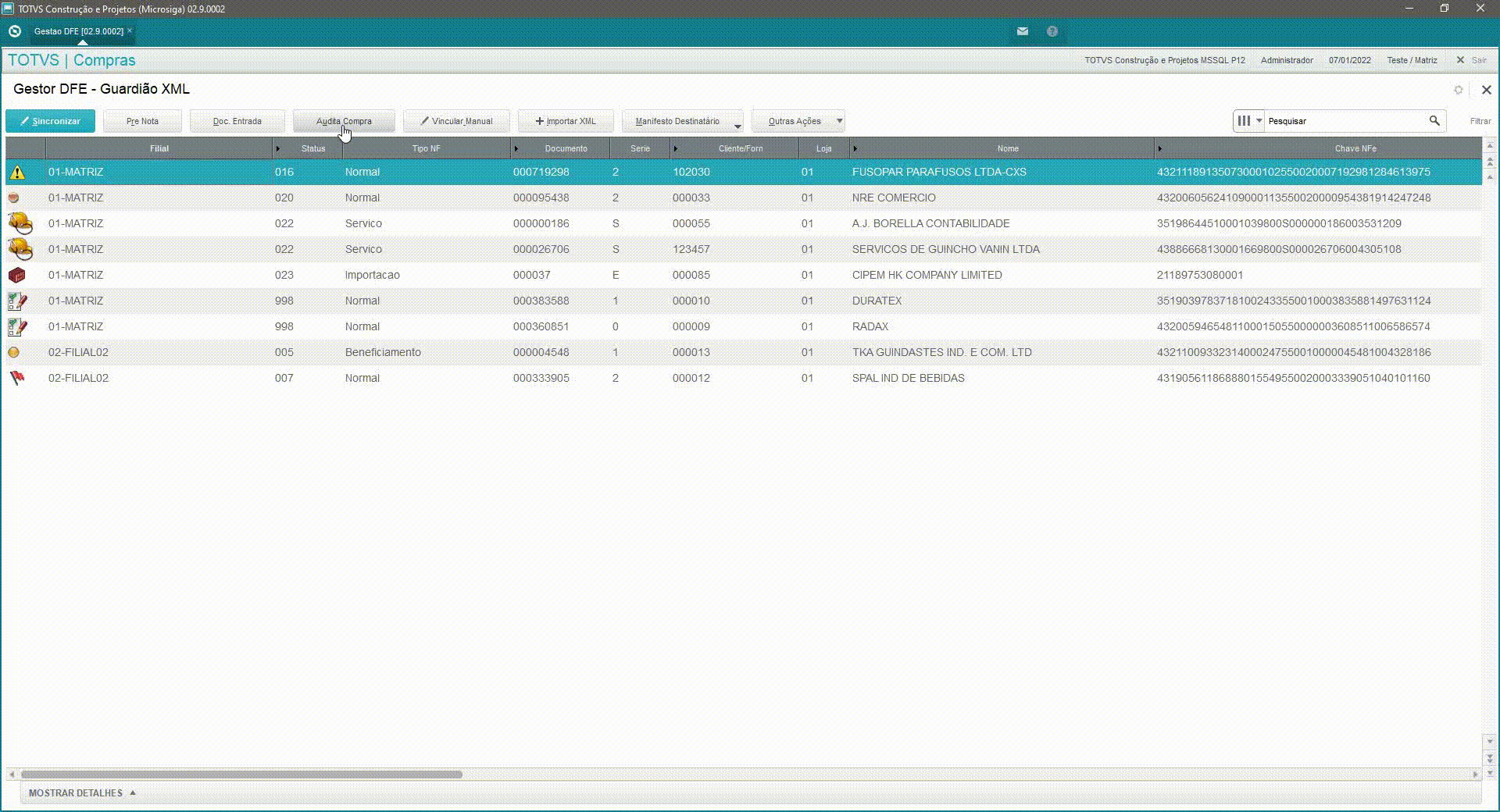The image size is (1500, 812).
Task: Click helmet icon on SERVICOS DE GUINCHO VANIN row
Action: click(20, 249)
